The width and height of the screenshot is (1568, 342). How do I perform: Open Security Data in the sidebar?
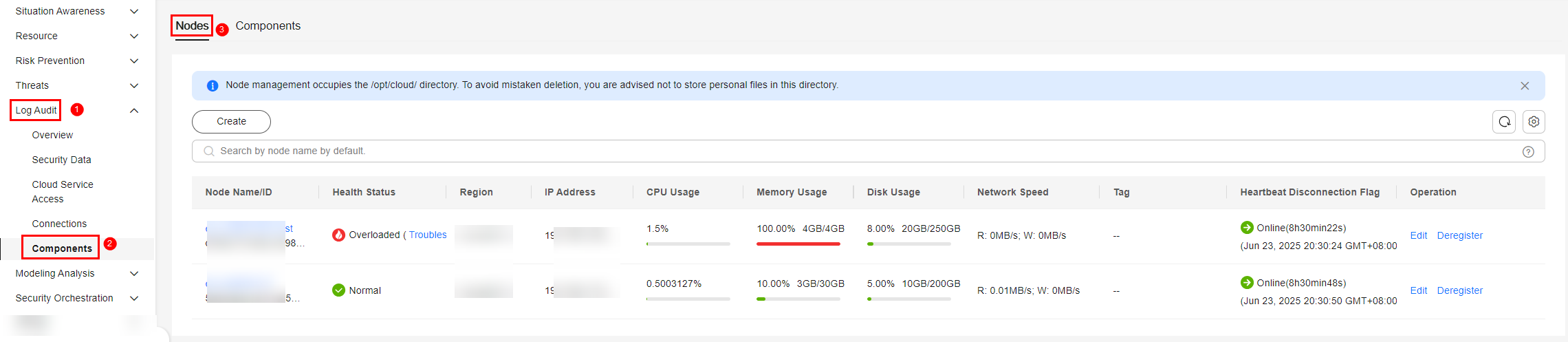click(x=61, y=160)
